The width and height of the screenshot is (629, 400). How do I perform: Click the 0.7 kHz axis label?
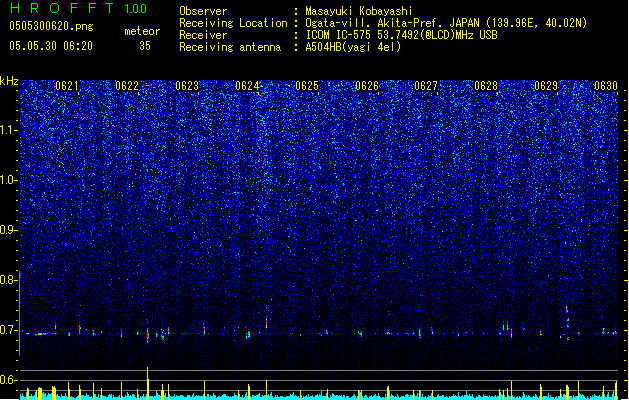coord(9,330)
